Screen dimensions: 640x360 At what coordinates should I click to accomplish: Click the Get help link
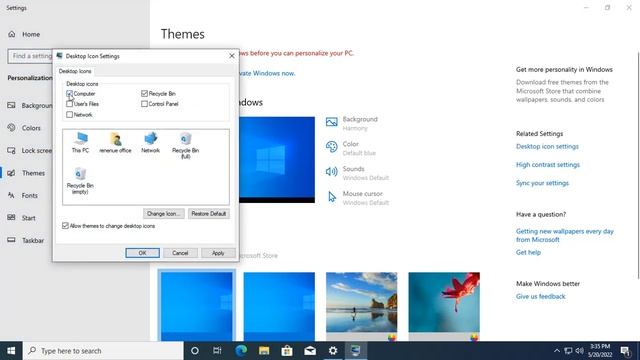(528, 253)
